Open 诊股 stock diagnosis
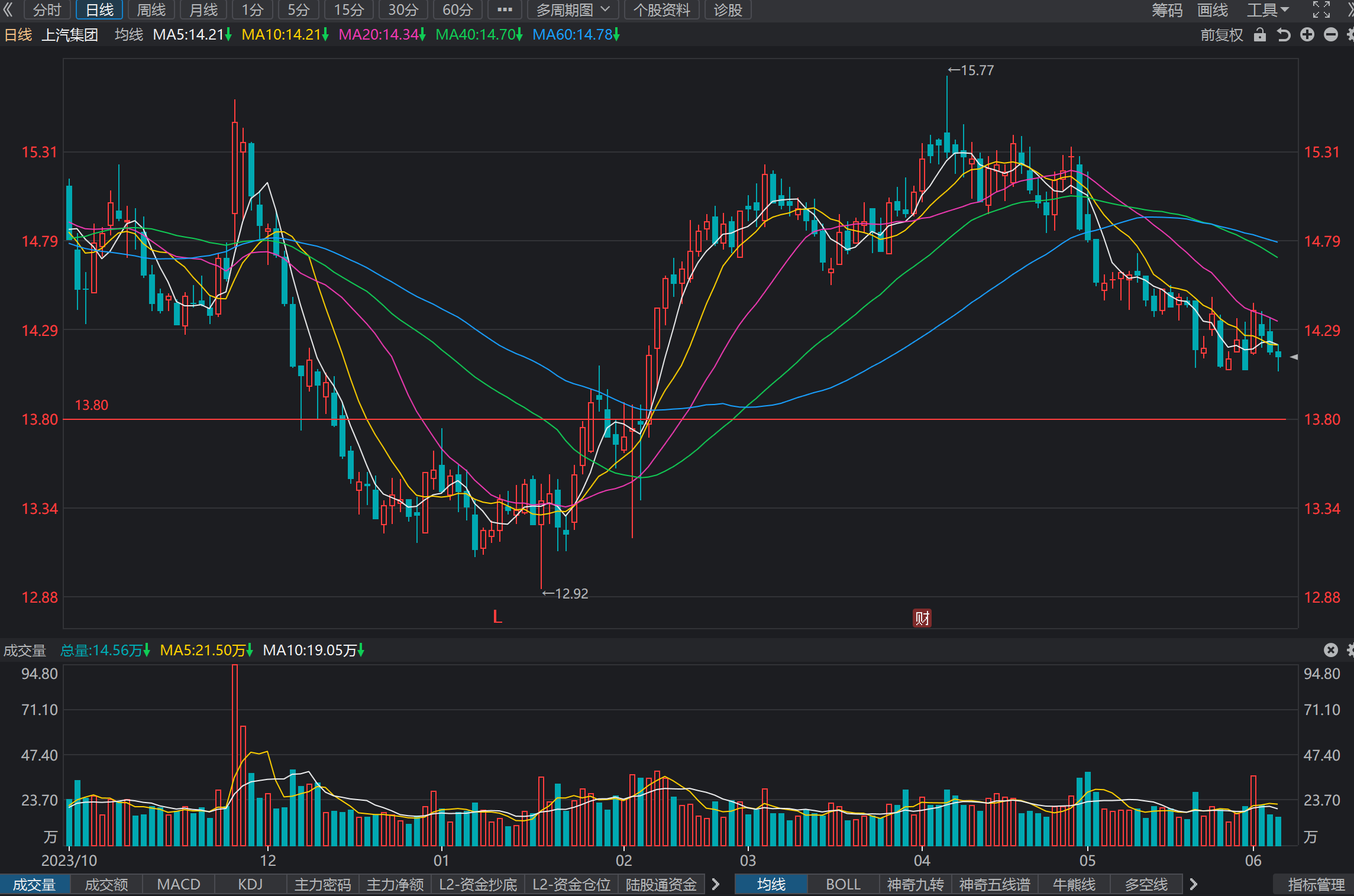This screenshot has width=1354, height=896. click(x=728, y=9)
